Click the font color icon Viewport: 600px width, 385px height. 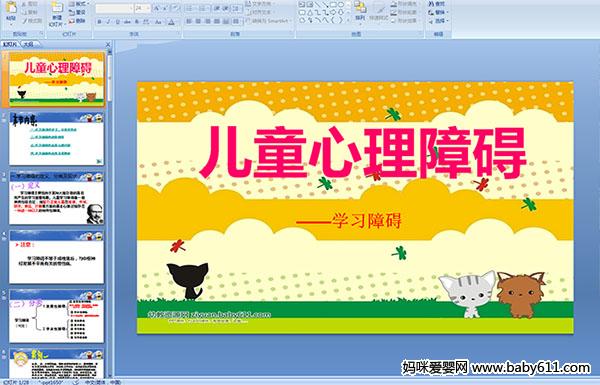pos(171,22)
